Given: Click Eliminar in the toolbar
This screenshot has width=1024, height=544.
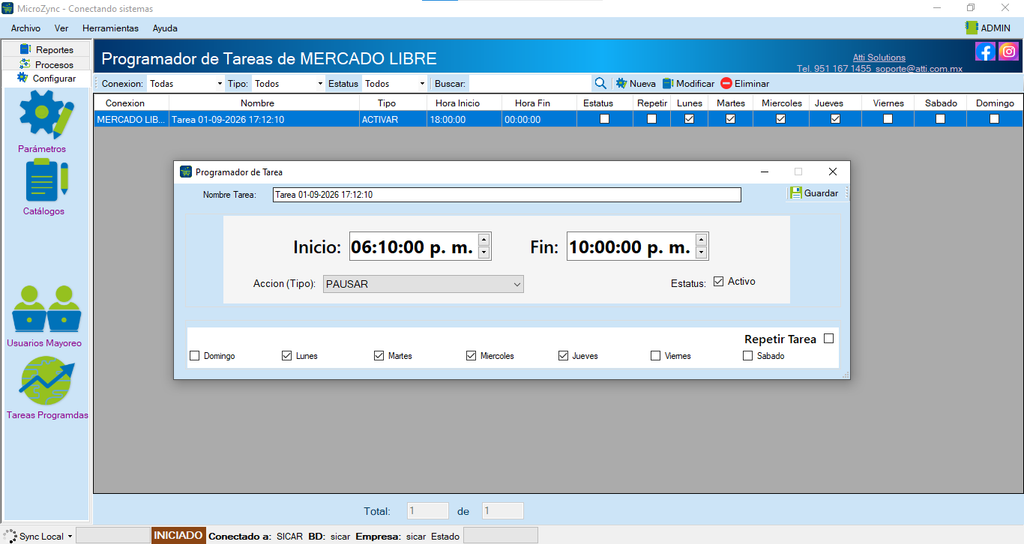Looking at the screenshot, I should tap(745, 84).
